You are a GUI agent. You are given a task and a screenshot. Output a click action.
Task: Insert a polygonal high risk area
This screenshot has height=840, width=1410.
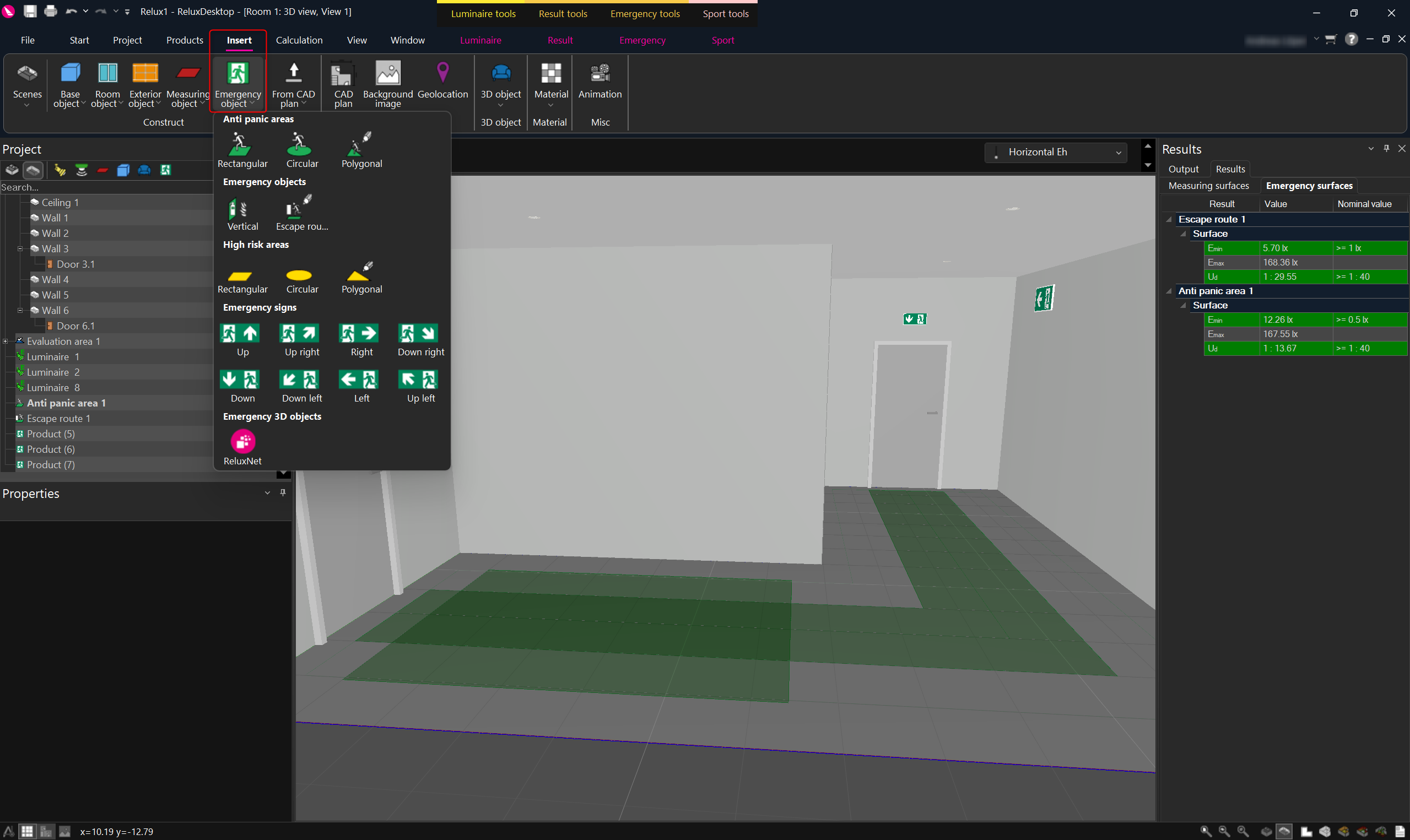tap(361, 277)
